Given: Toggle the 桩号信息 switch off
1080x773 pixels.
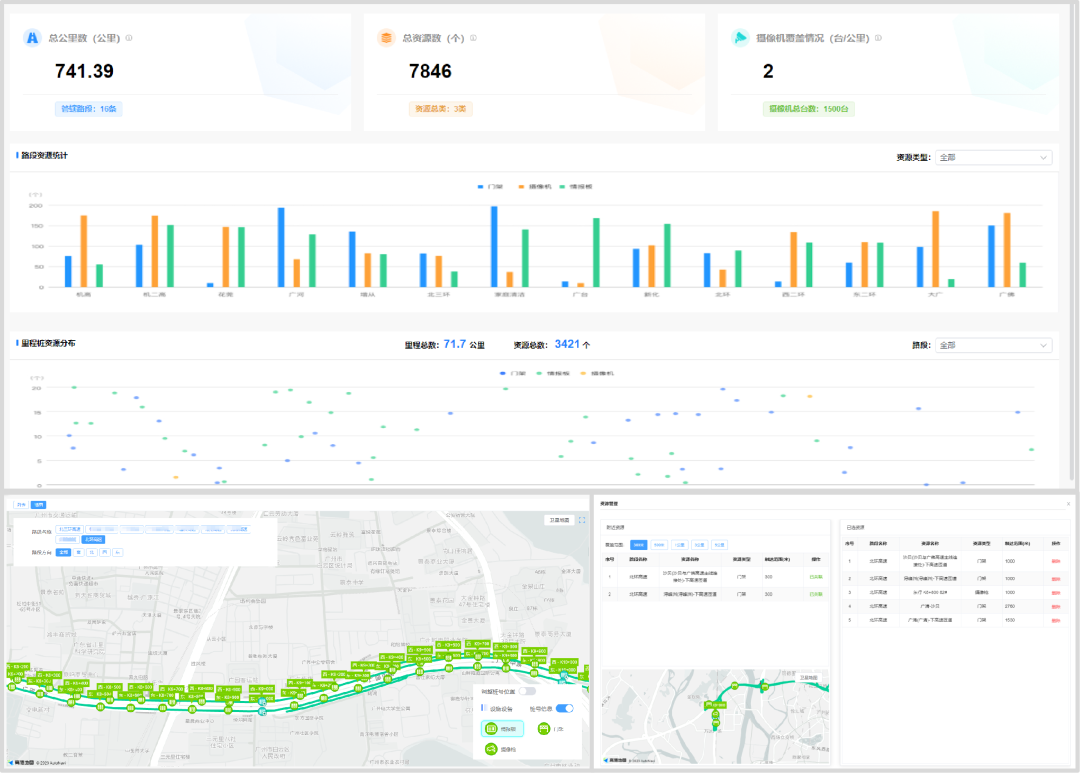Looking at the screenshot, I should click(564, 708).
